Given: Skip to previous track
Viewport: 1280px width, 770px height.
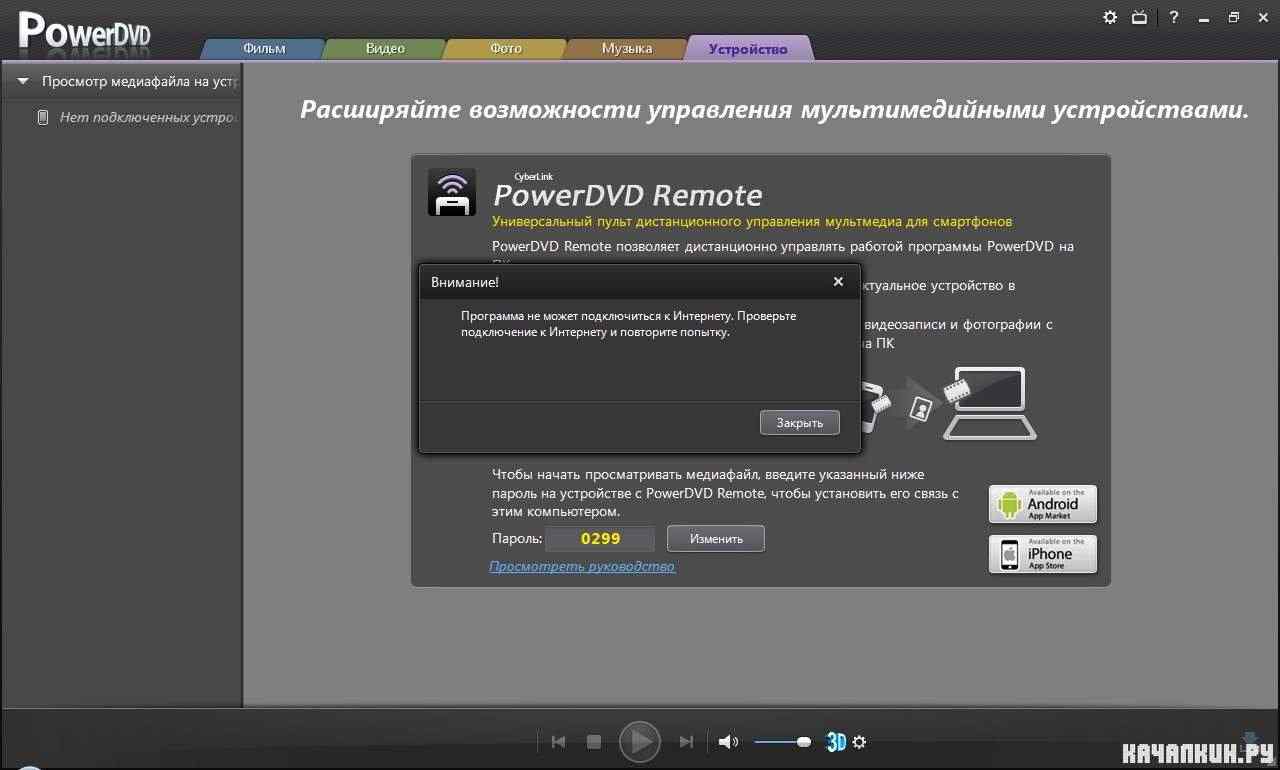Looking at the screenshot, I should (558, 742).
